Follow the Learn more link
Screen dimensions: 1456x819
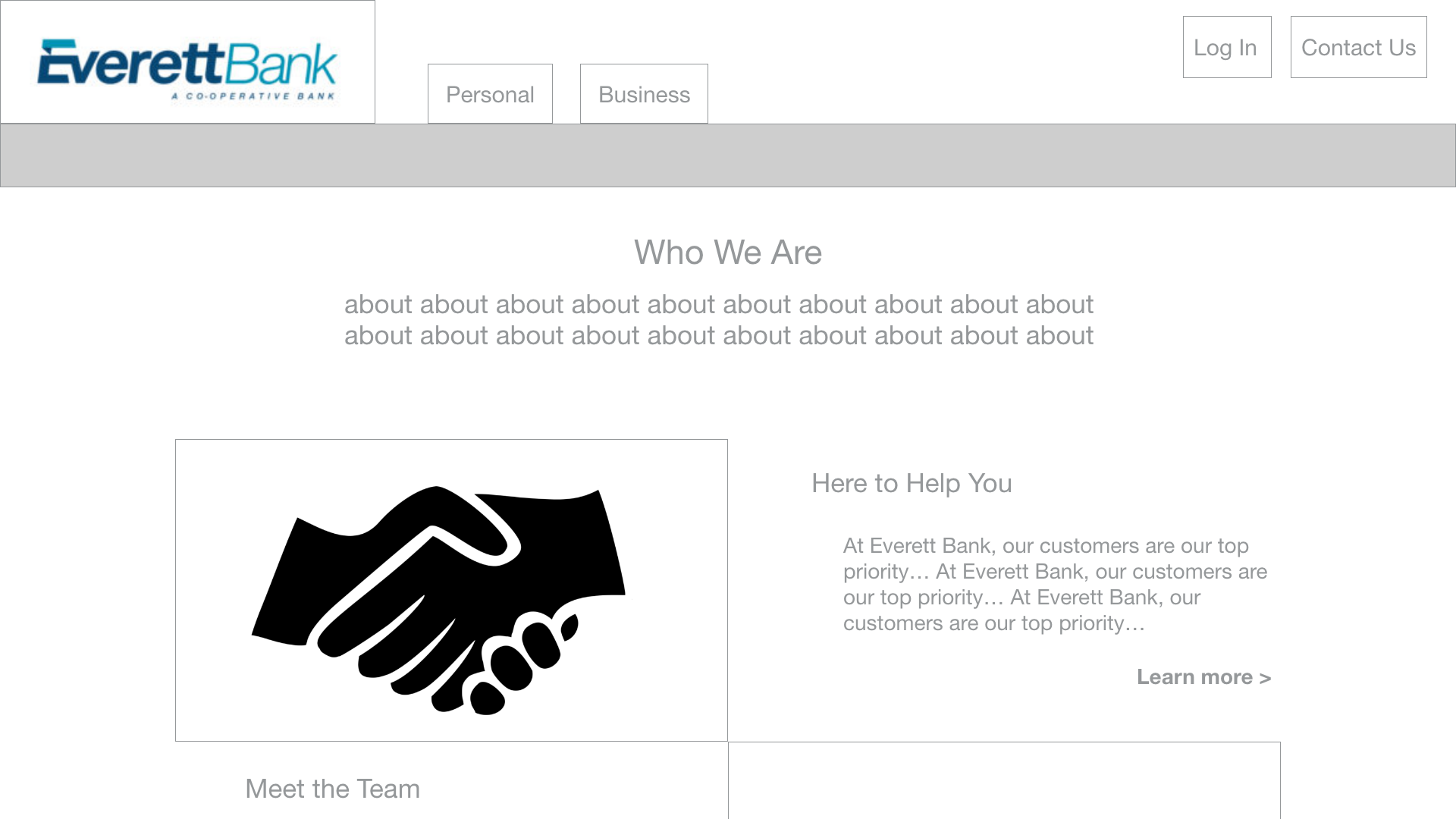click(x=1203, y=677)
